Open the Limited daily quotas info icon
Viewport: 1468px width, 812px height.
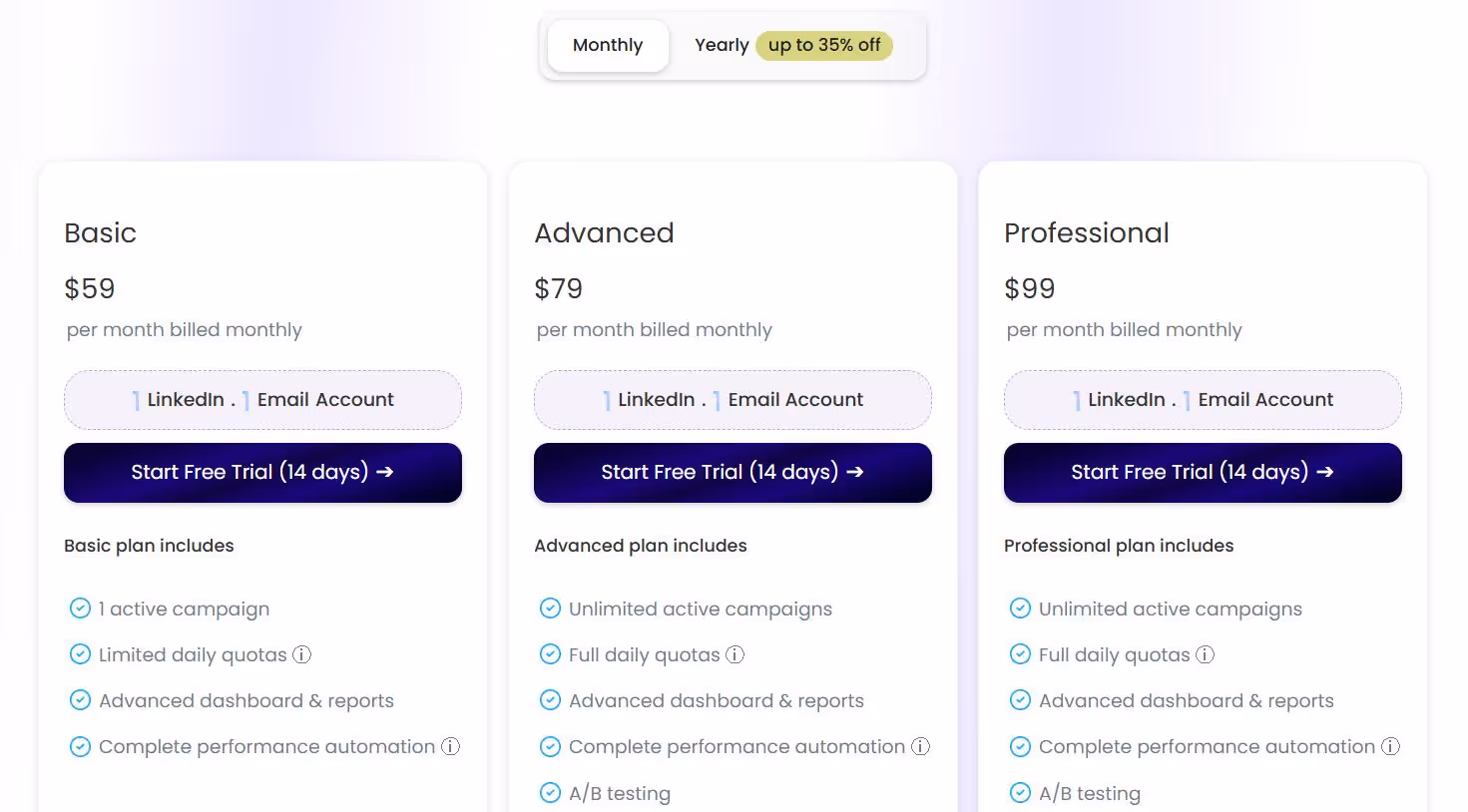click(x=302, y=654)
